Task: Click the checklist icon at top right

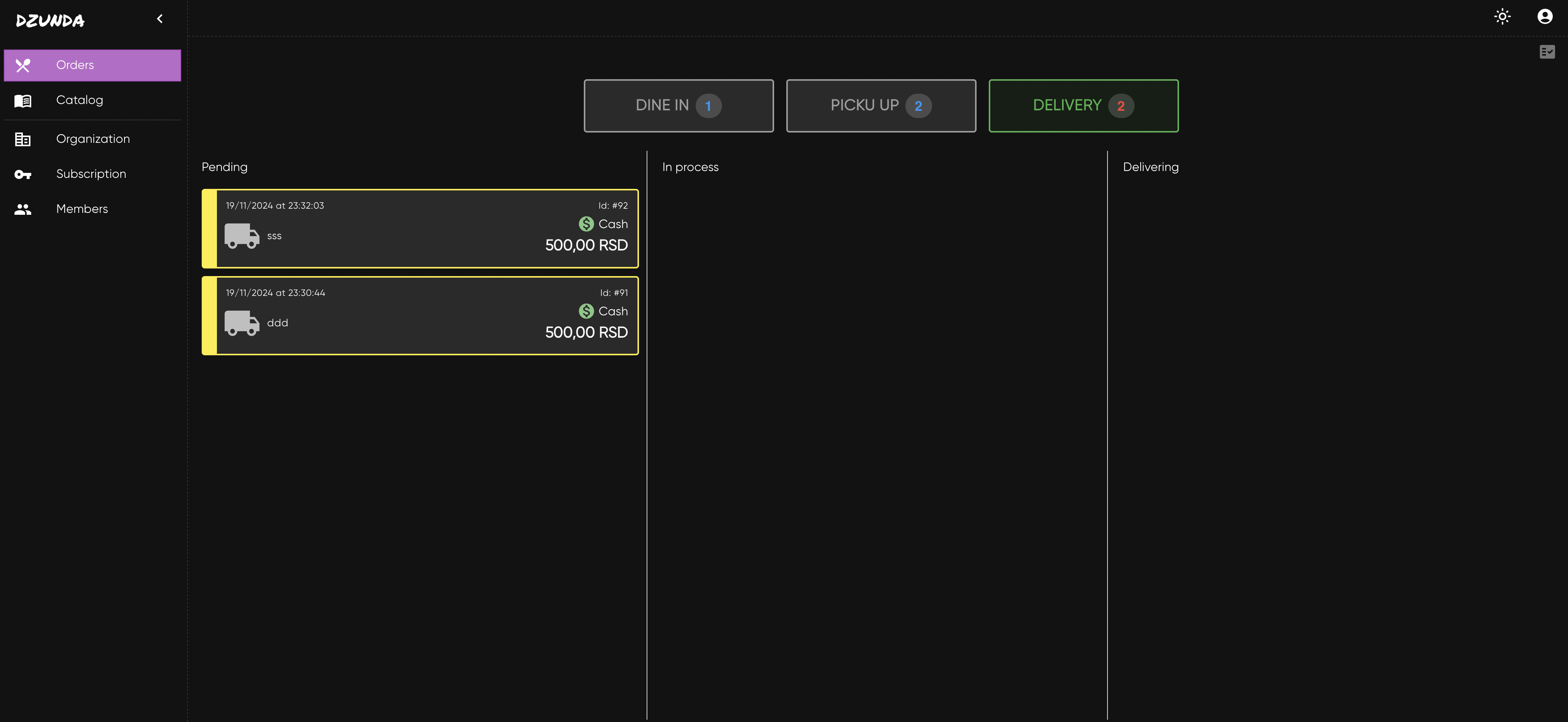Action: 1547,53
